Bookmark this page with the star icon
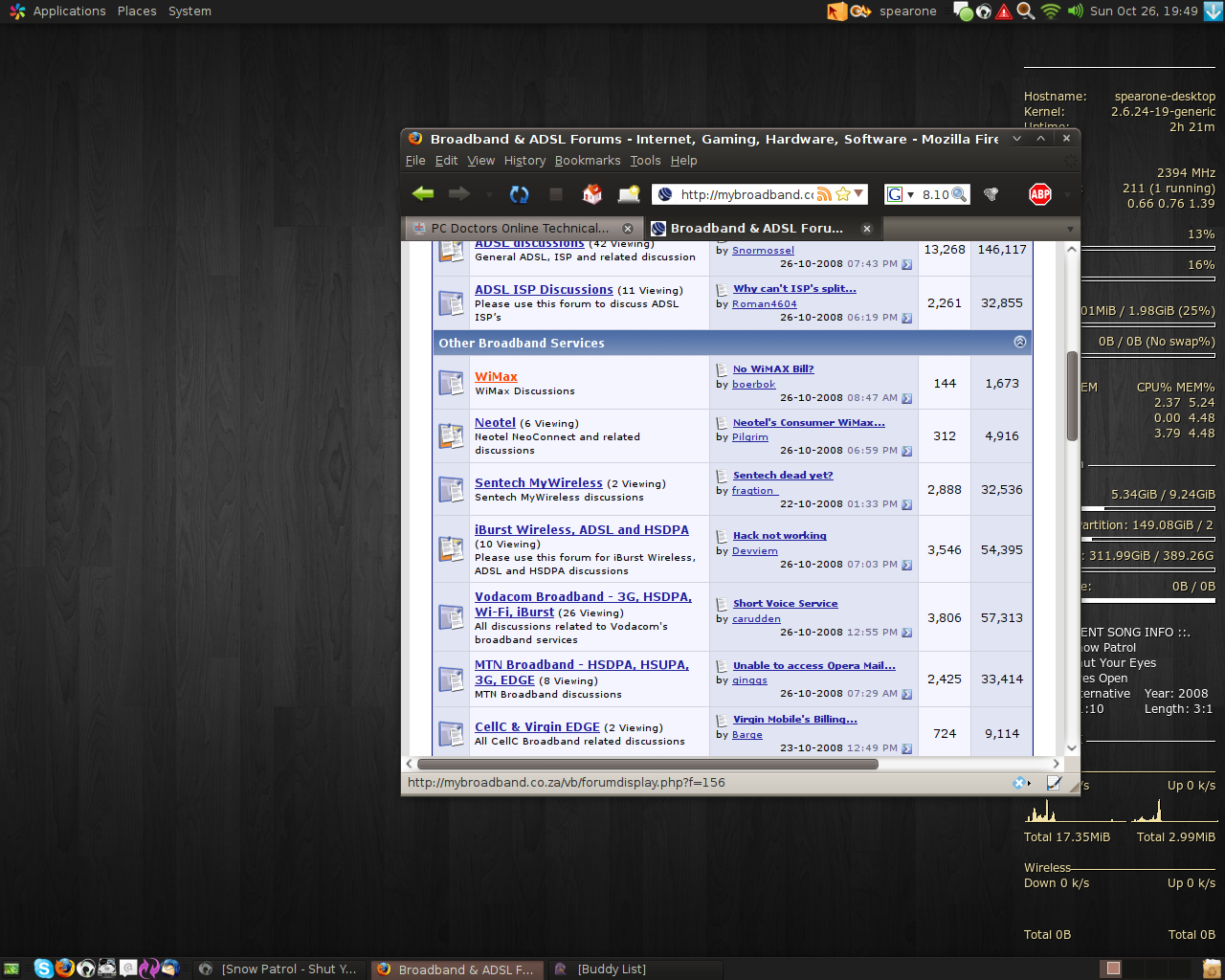This screenshot has height=980, width=1225. click(842, 194)
